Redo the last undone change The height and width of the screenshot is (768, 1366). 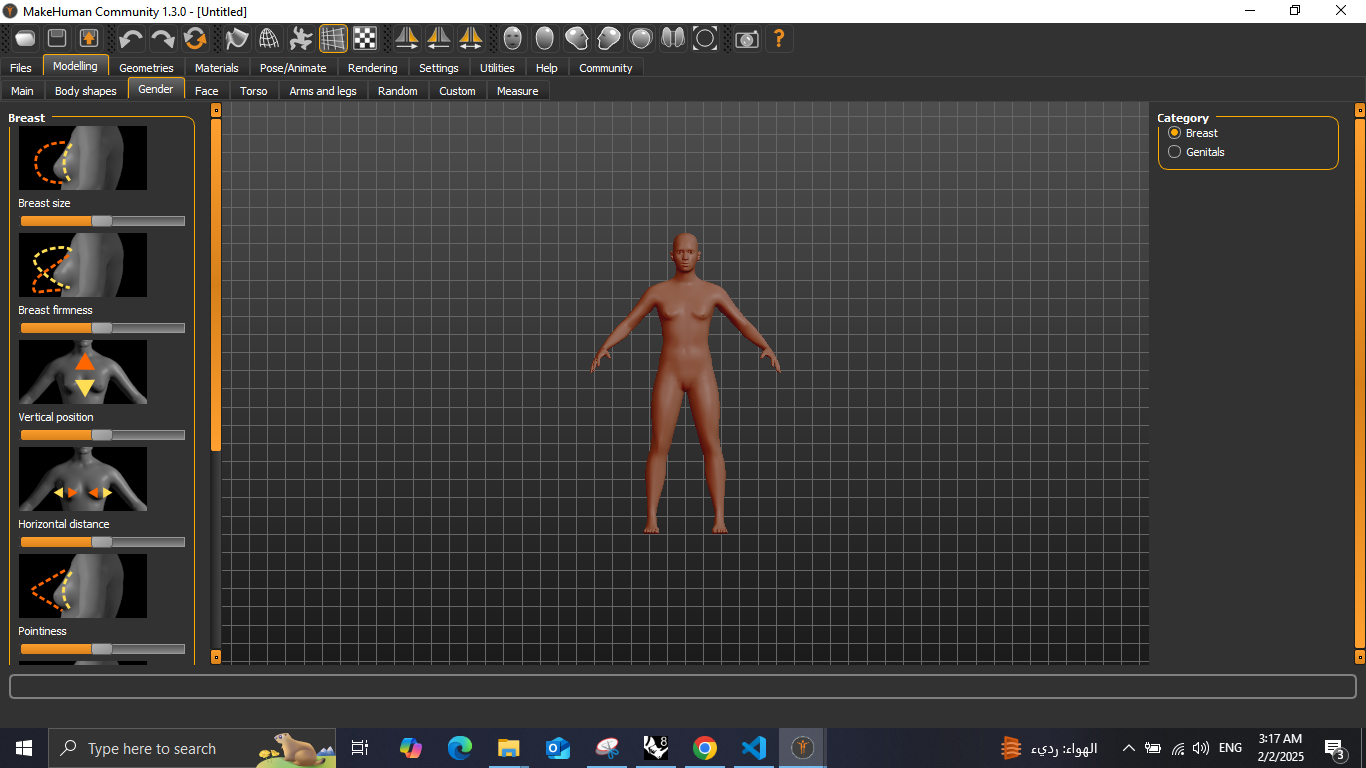[162, 39]
